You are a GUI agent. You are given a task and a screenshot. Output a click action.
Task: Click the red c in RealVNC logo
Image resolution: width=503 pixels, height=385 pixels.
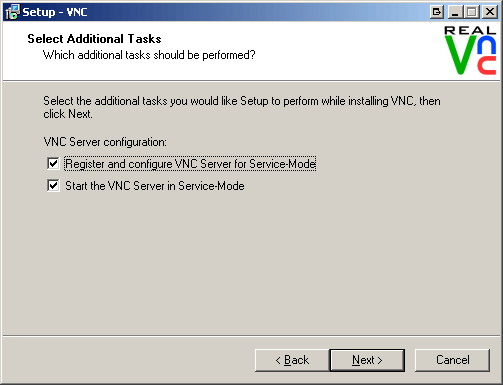click(486, 65)
